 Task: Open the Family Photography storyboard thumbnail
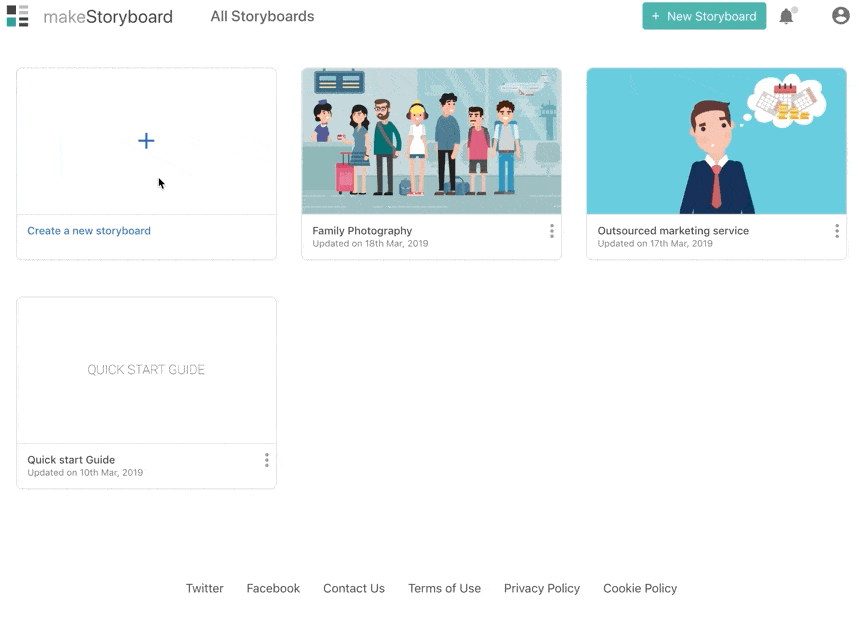click(x=431, y=140)
